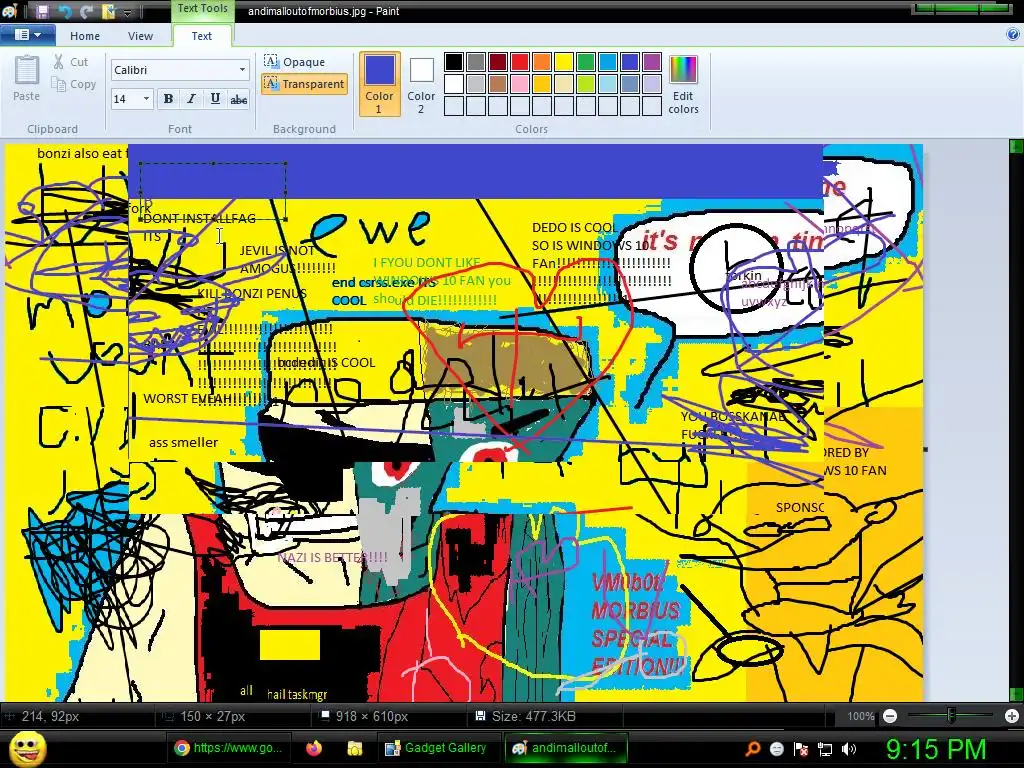
Task: Click the 'Size: 477.3KB' status bar entry
Action: coord(526,716)
